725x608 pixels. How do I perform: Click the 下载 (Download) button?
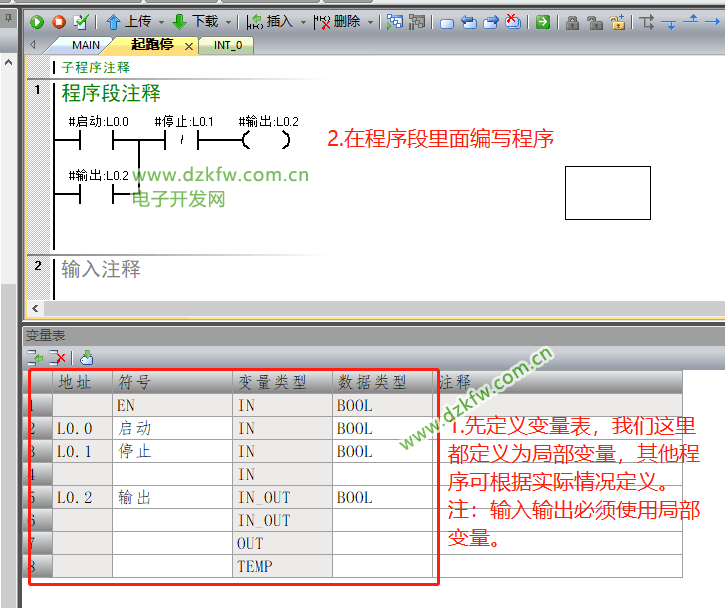click(x=194, y=21)
